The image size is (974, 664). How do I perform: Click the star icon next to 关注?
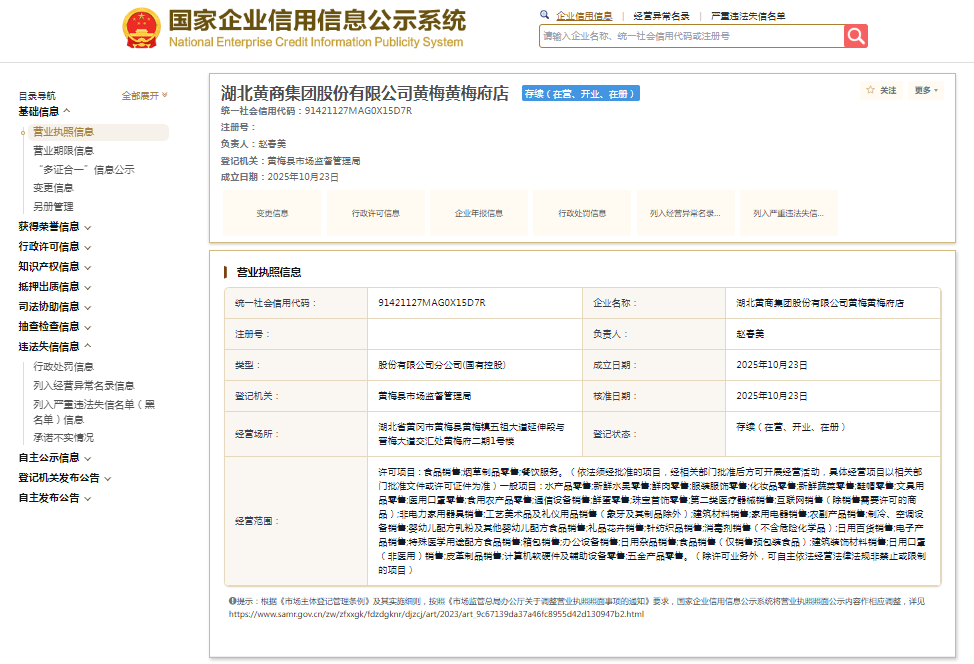[870, 90]
